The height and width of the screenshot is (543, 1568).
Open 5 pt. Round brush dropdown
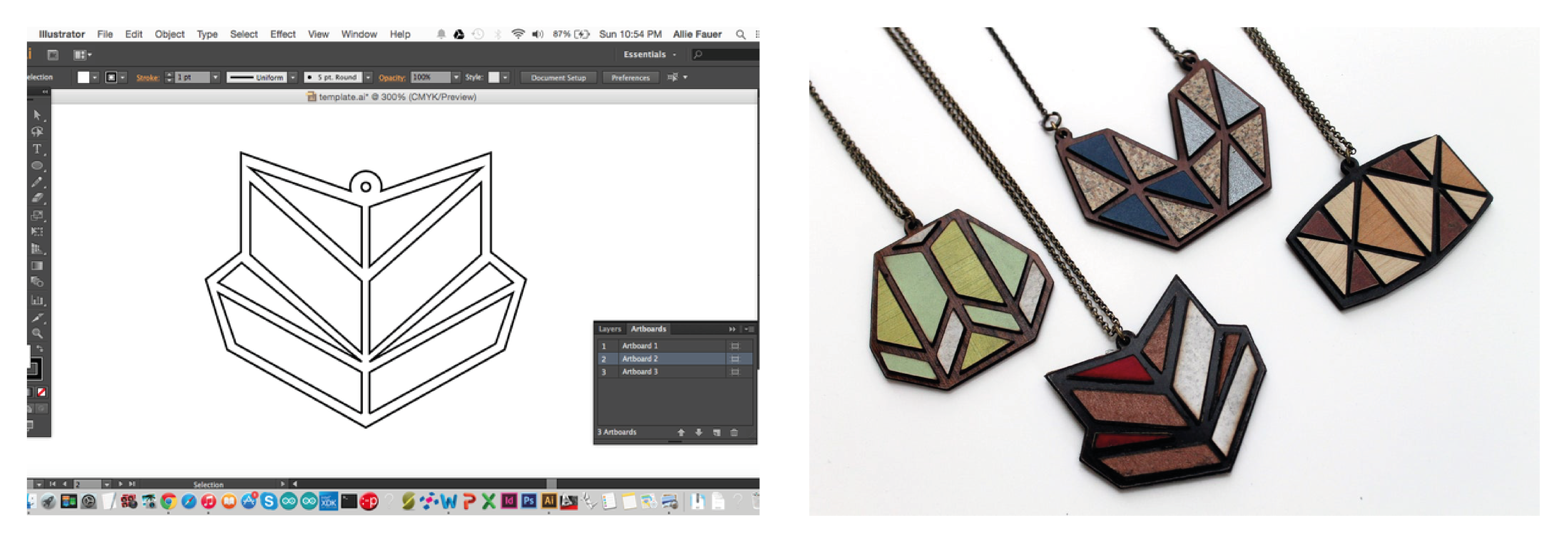368,77
